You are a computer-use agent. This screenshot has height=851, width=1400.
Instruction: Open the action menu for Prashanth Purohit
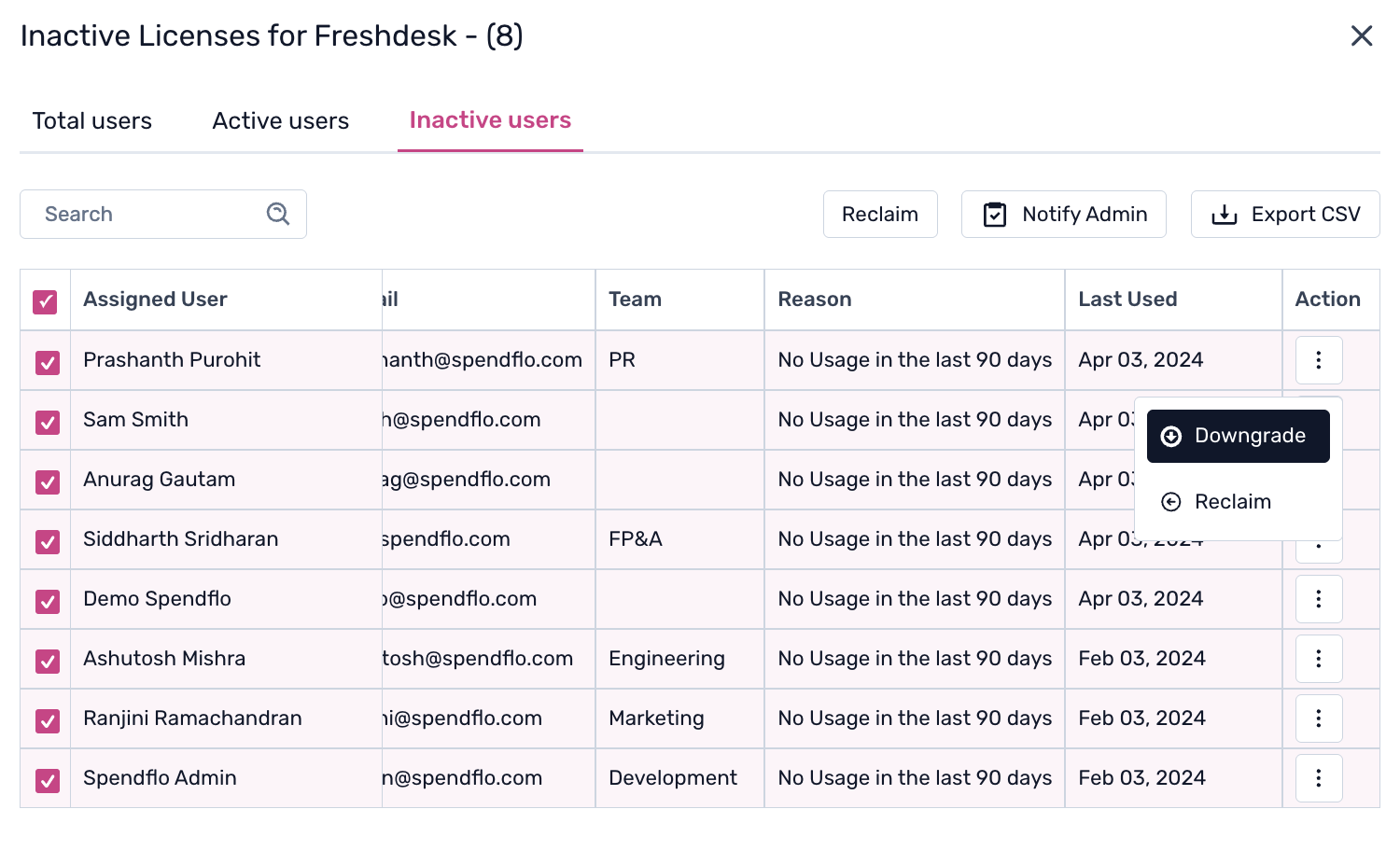pos(1319,360)
